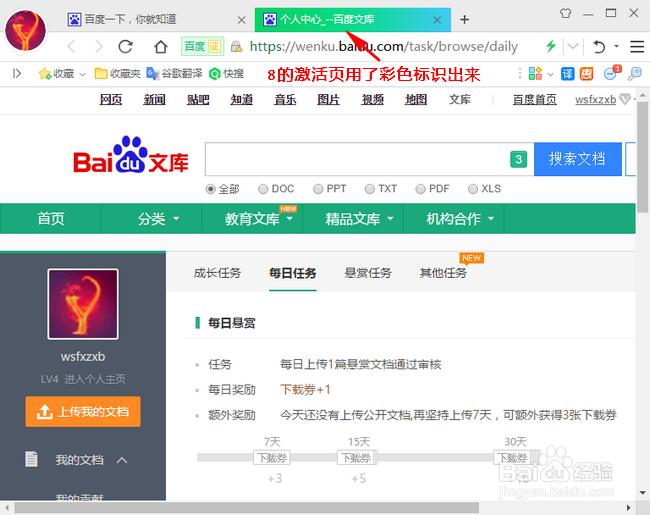Close the 个人中心 百度文库 tab
The image size is (650, 515).
point(437,20)
